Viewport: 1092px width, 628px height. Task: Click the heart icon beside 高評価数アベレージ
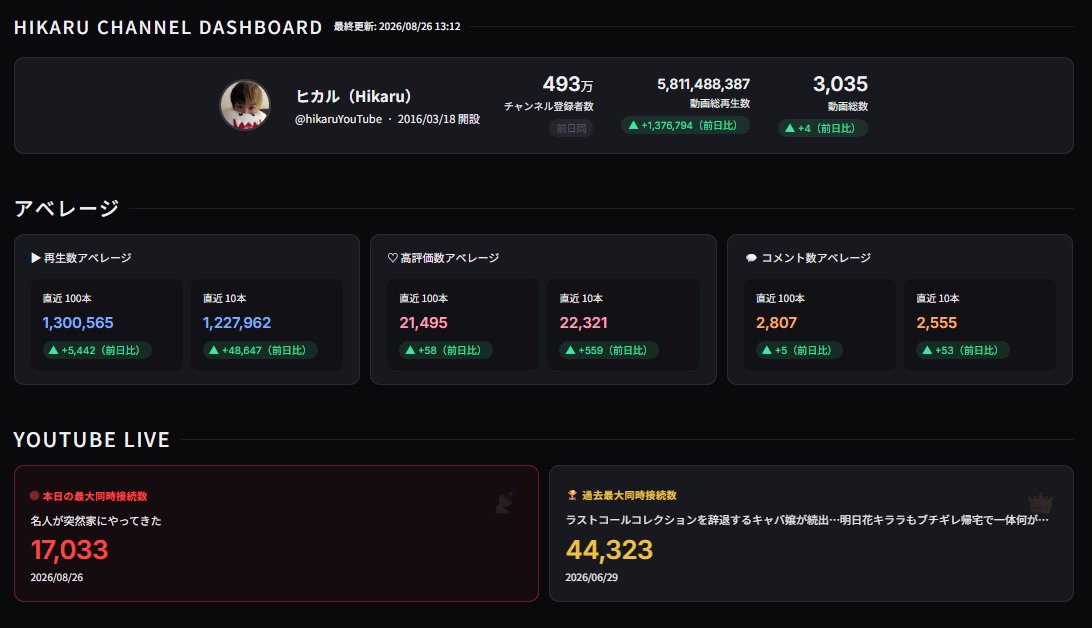tap(393, 258)
